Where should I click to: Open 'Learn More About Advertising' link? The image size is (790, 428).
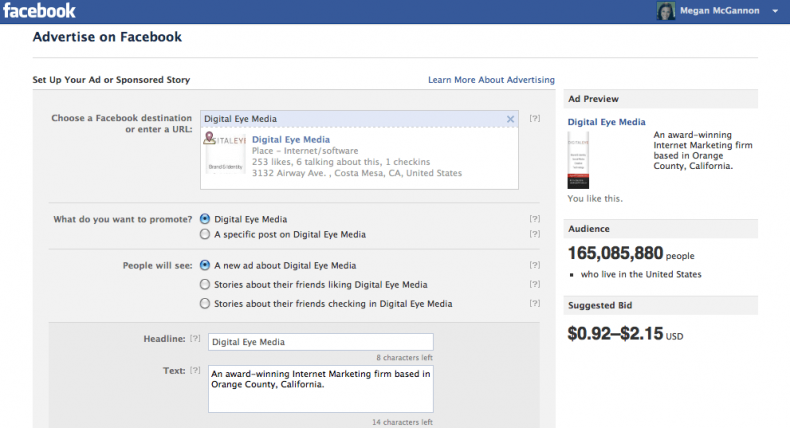[491, 80]
